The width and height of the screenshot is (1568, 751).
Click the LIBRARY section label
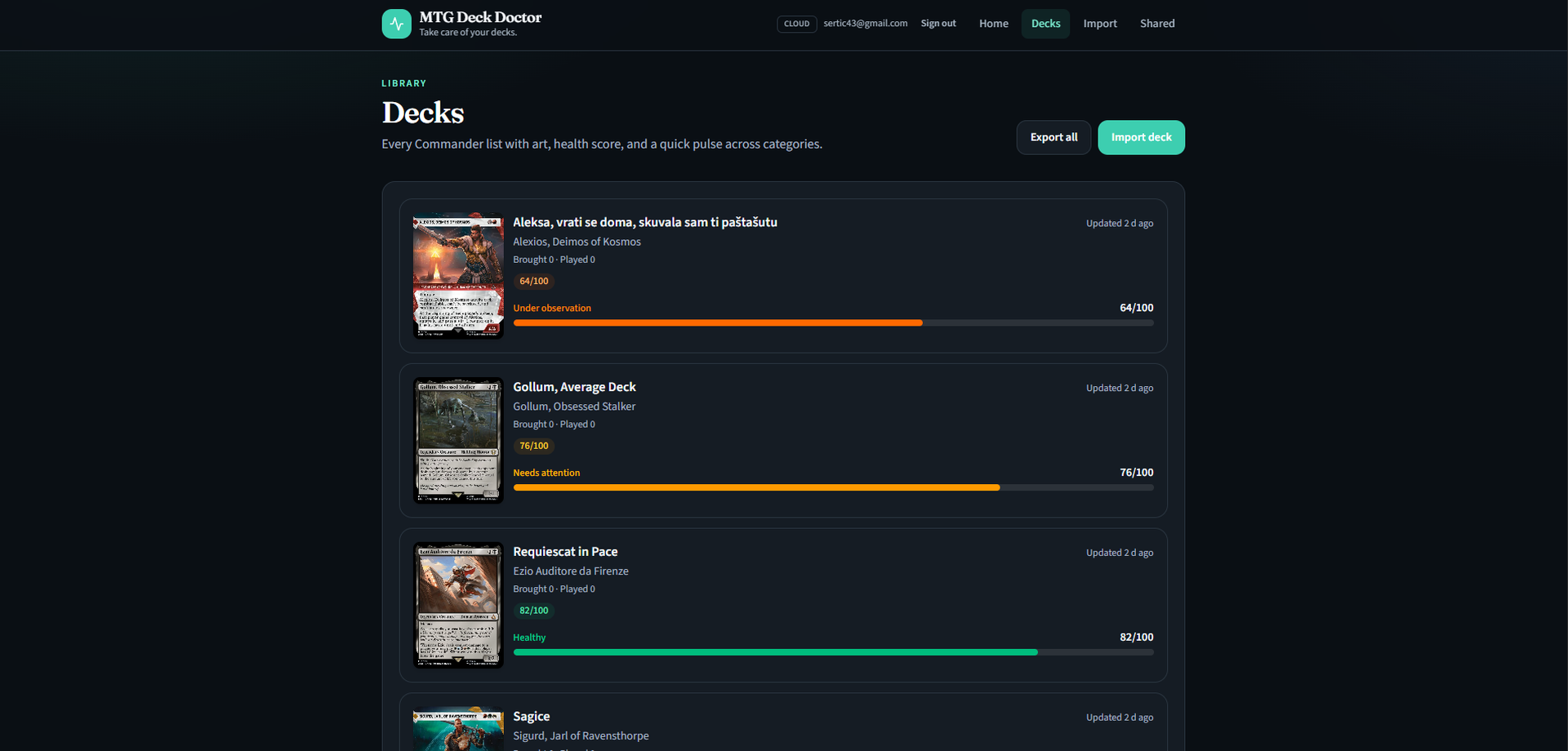(403, 83)
